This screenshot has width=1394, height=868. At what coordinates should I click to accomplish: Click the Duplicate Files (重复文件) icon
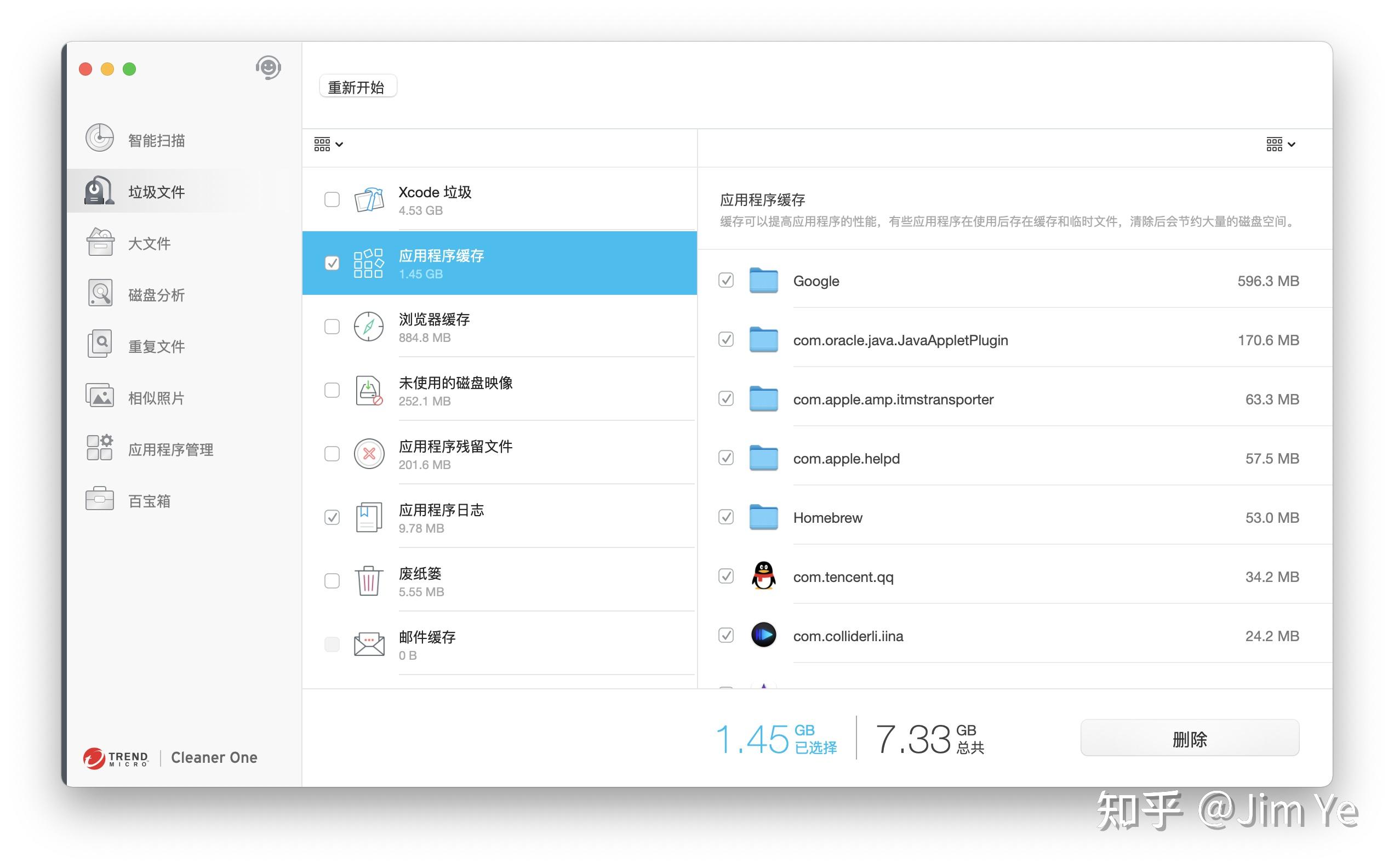tap(100, 345)
